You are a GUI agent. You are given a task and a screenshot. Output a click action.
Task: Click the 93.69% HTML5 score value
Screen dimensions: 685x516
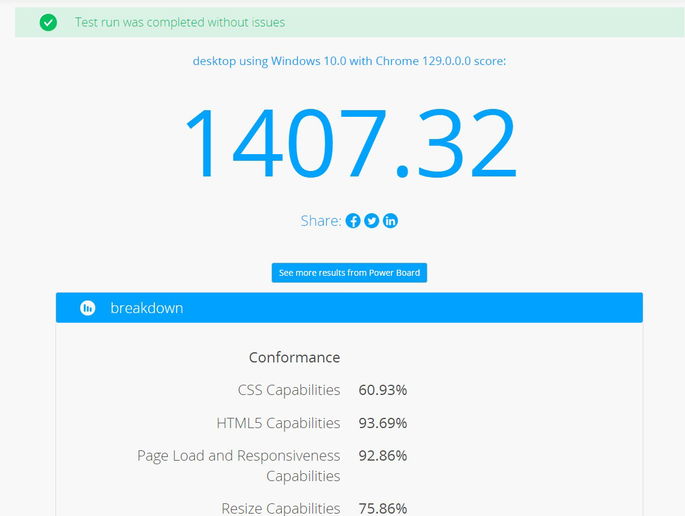click(x=382, y=423)
